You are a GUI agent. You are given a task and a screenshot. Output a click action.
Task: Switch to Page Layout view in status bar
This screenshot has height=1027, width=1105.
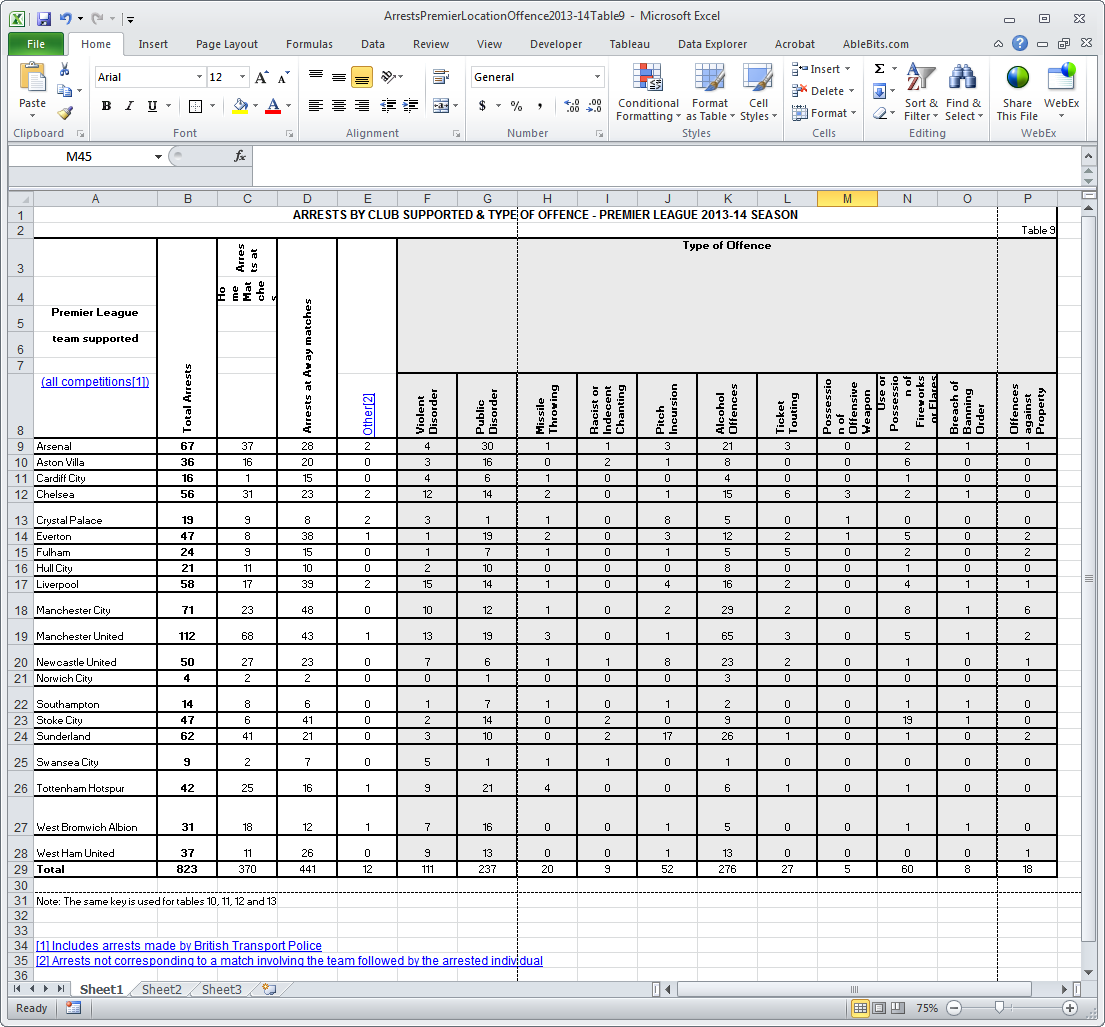879,1008
